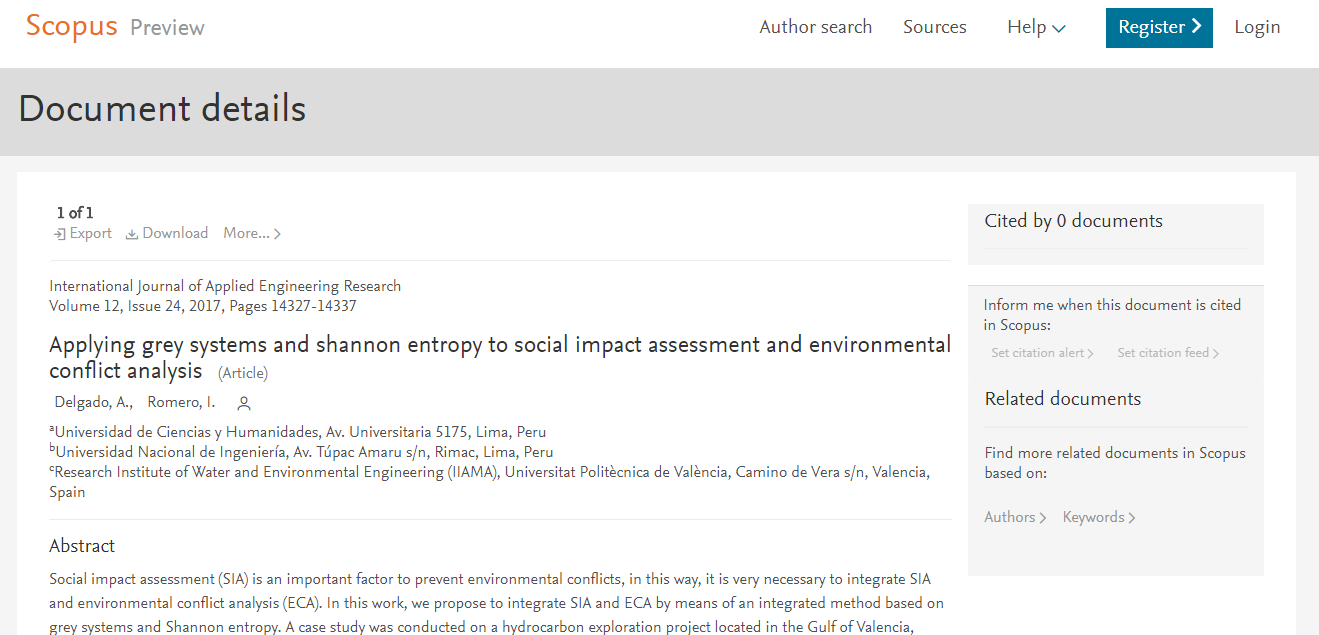Viewport: 1319px width, 635px height.
Task: Click the Login link
Action: click(1257, 27)
